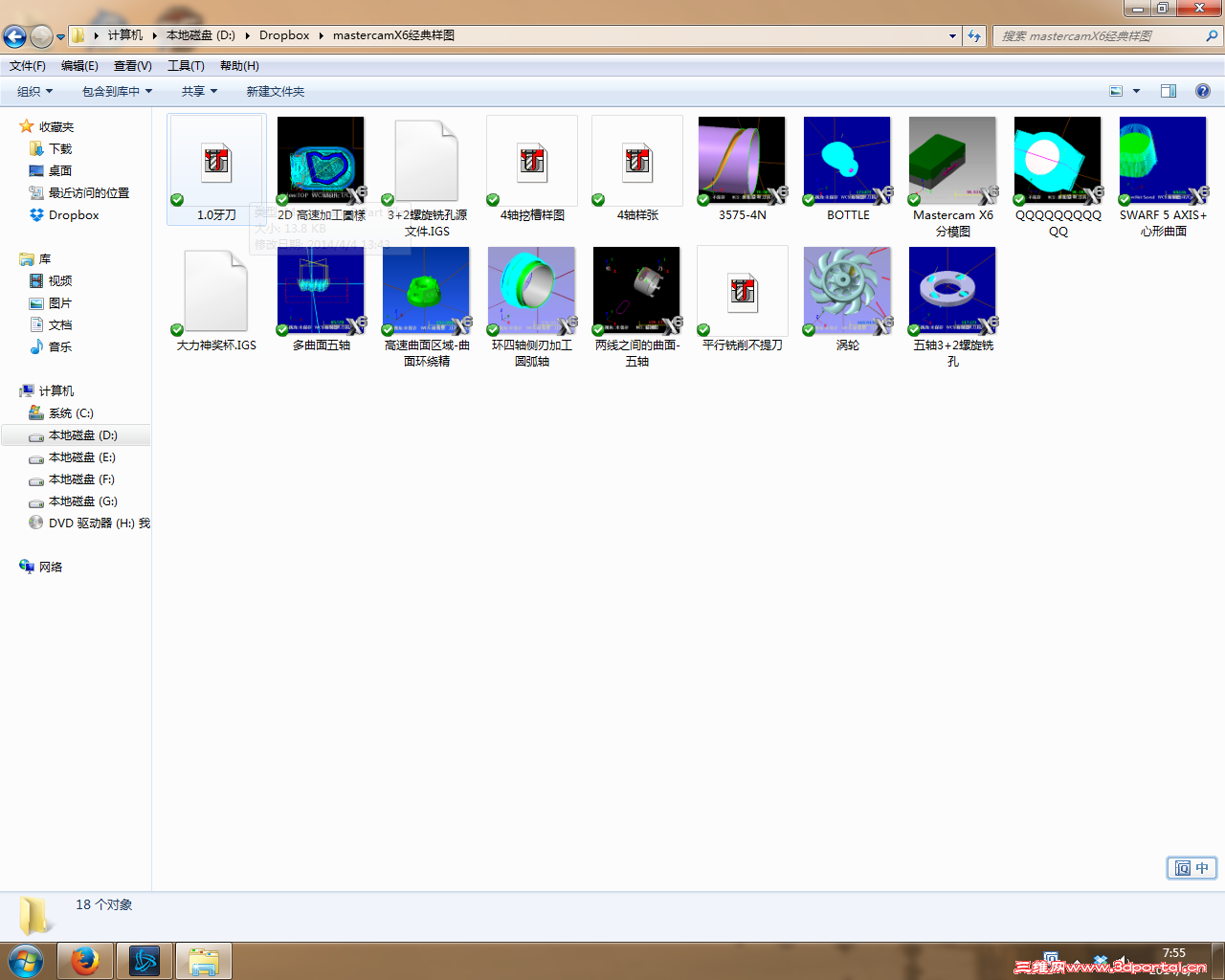The height and width of the screenshot is (980, 1225).
Task: Select the QQQQQQQQQQQ file thumbnail
Action: (x=1058, y=161)
